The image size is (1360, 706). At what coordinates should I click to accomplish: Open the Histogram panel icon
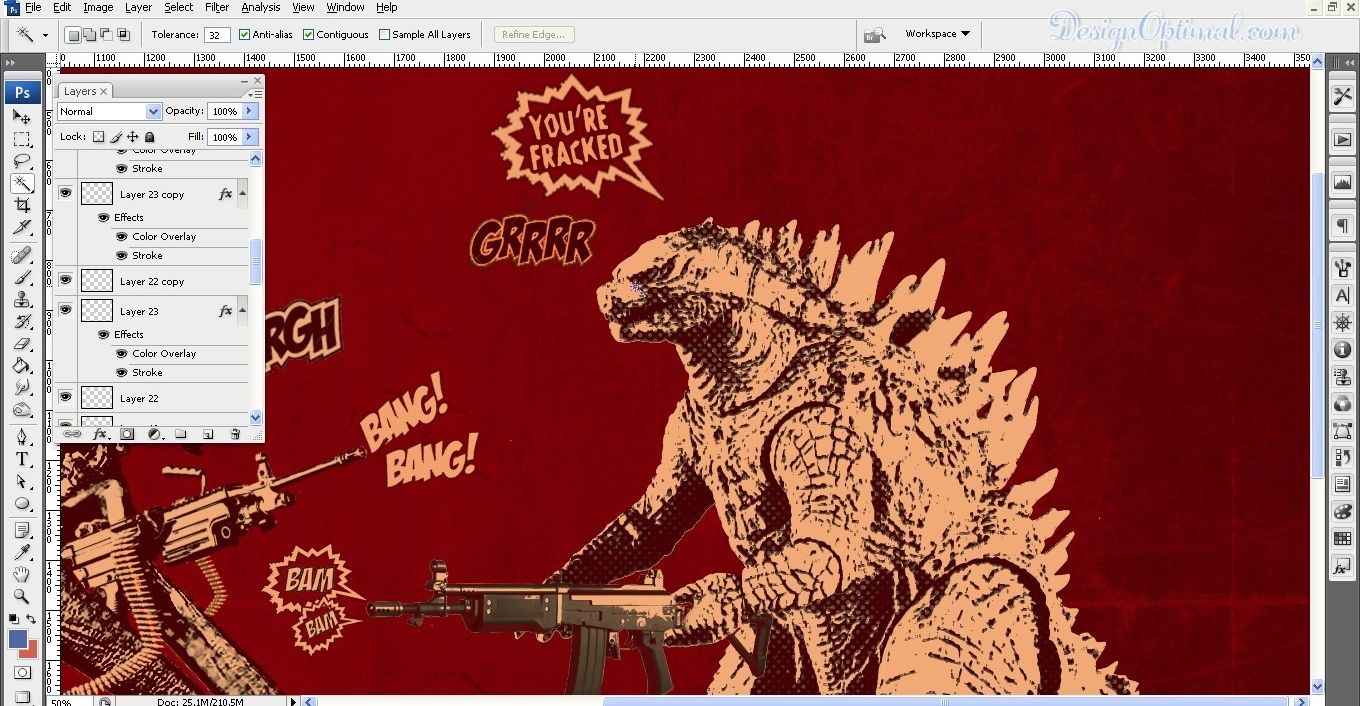point(1342,182)
